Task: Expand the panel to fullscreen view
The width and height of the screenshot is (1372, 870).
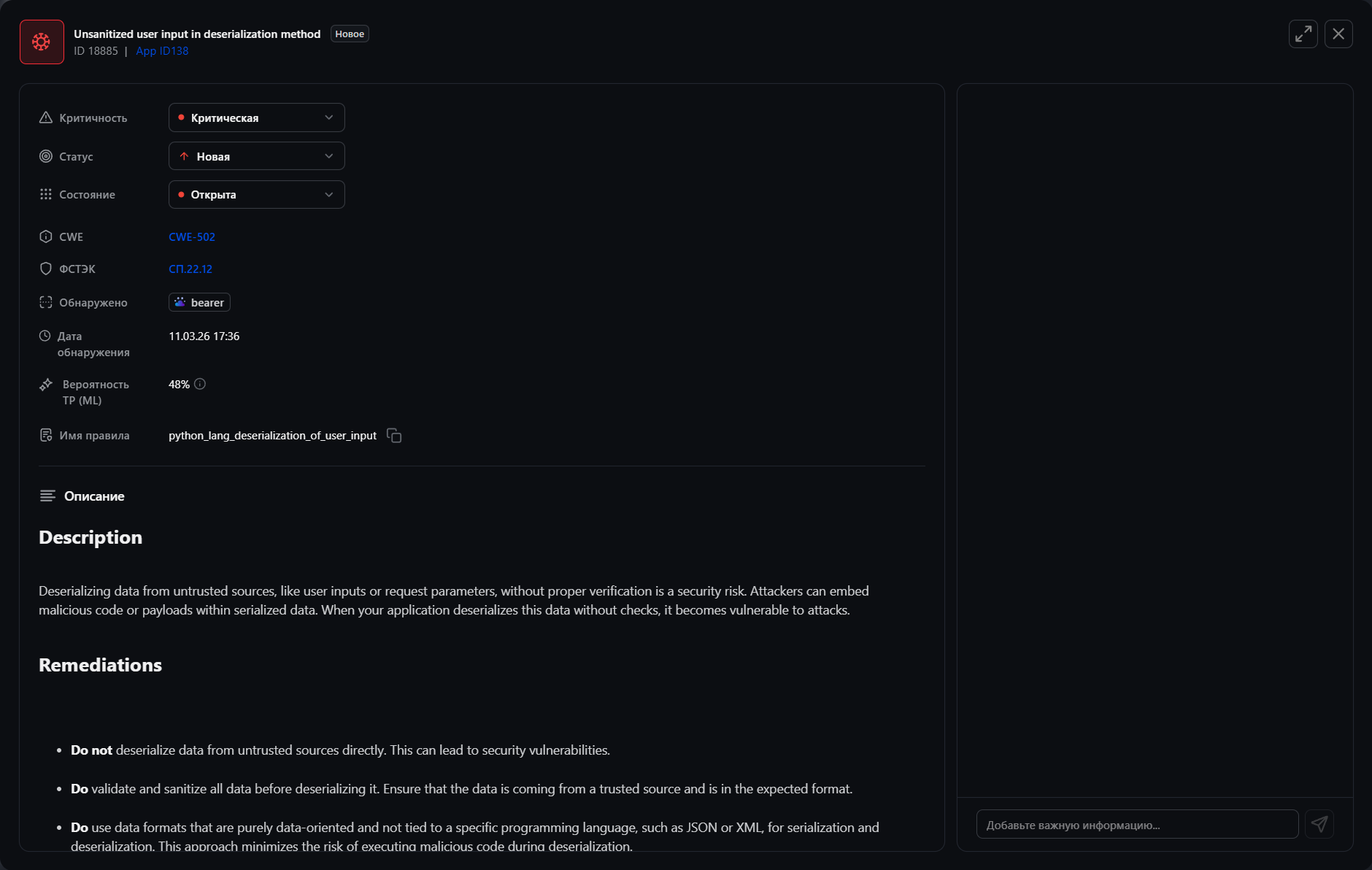Action: [x=1303, y=34]
